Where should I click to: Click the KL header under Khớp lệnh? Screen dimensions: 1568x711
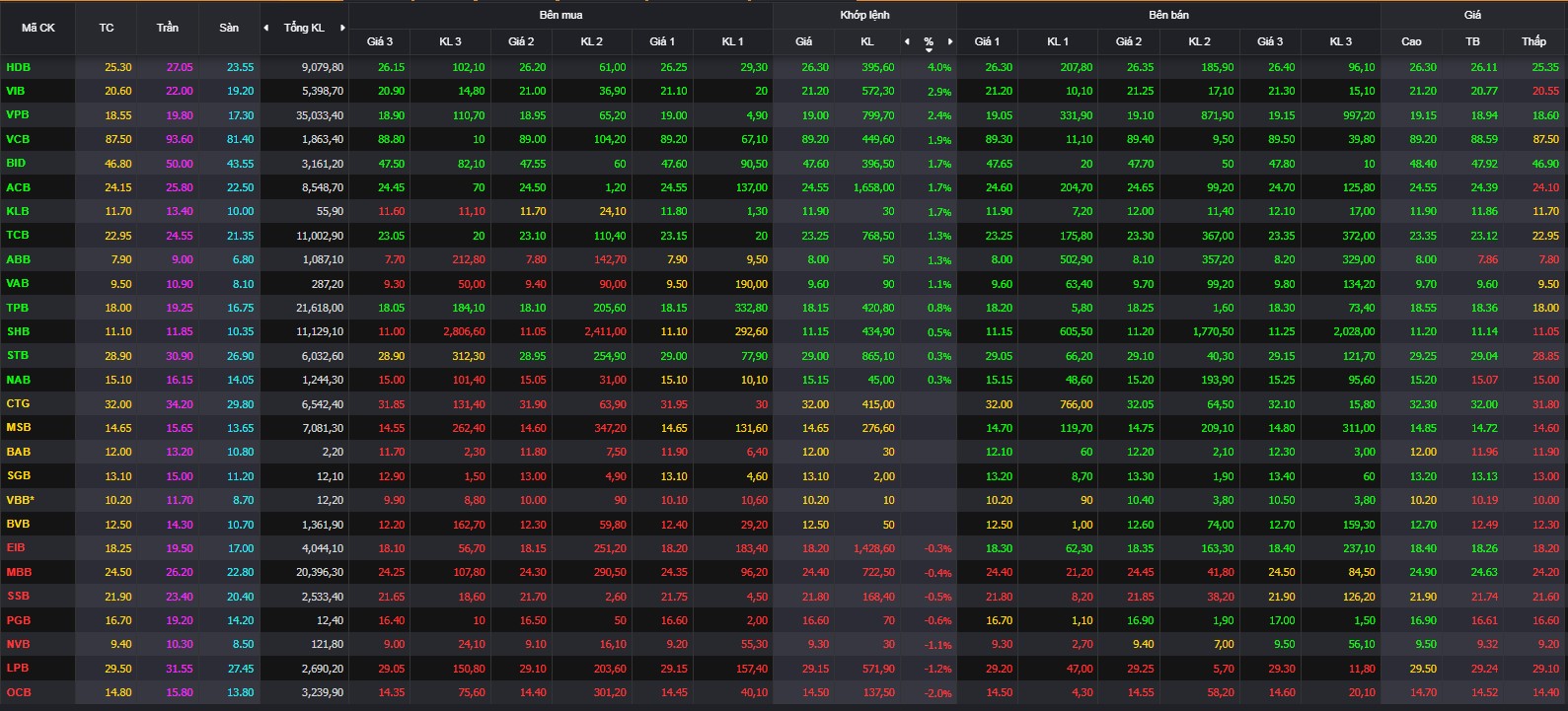click(866, 41)
